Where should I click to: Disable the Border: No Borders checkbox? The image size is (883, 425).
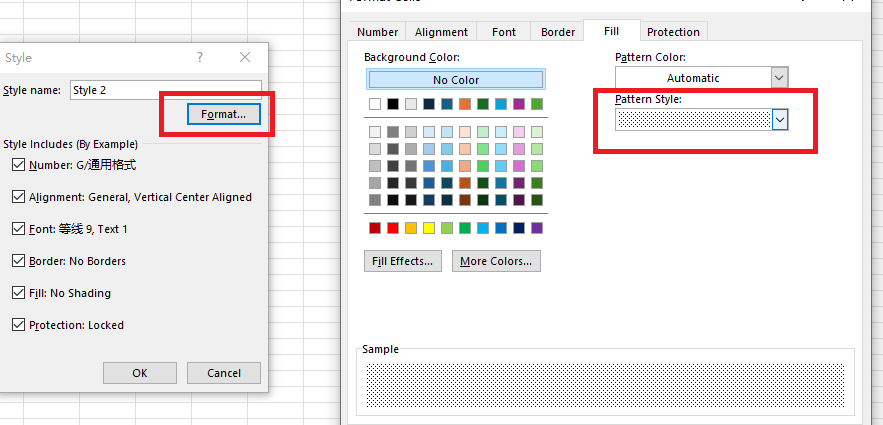pyautogui.click(x=19, y=261)
